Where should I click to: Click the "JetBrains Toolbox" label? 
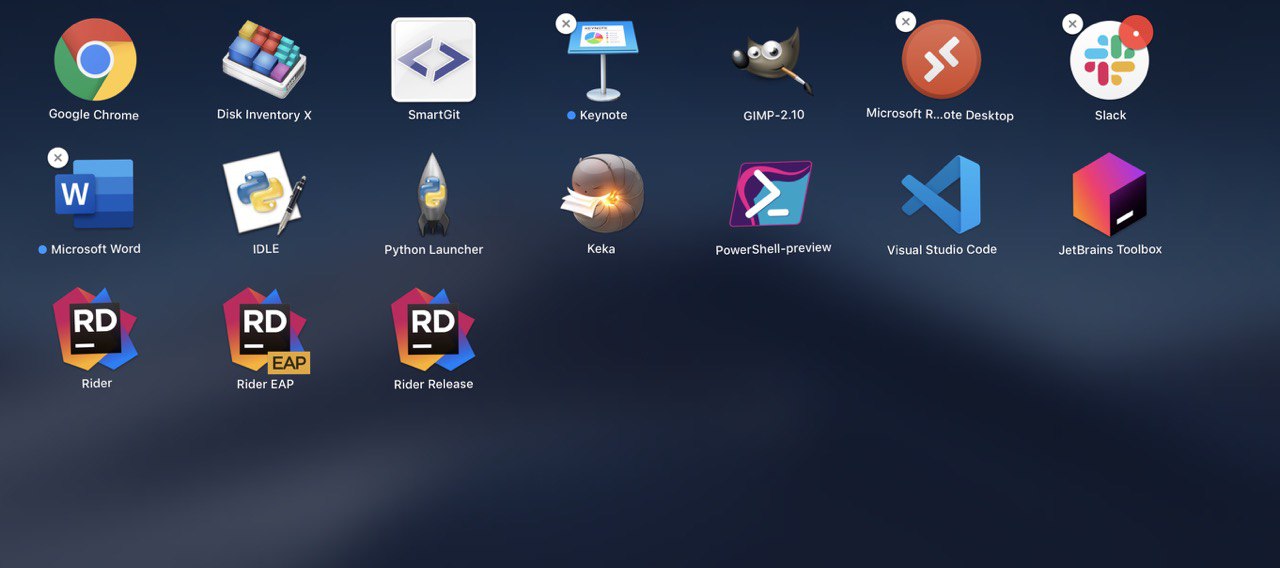[x=1110, y=249]
